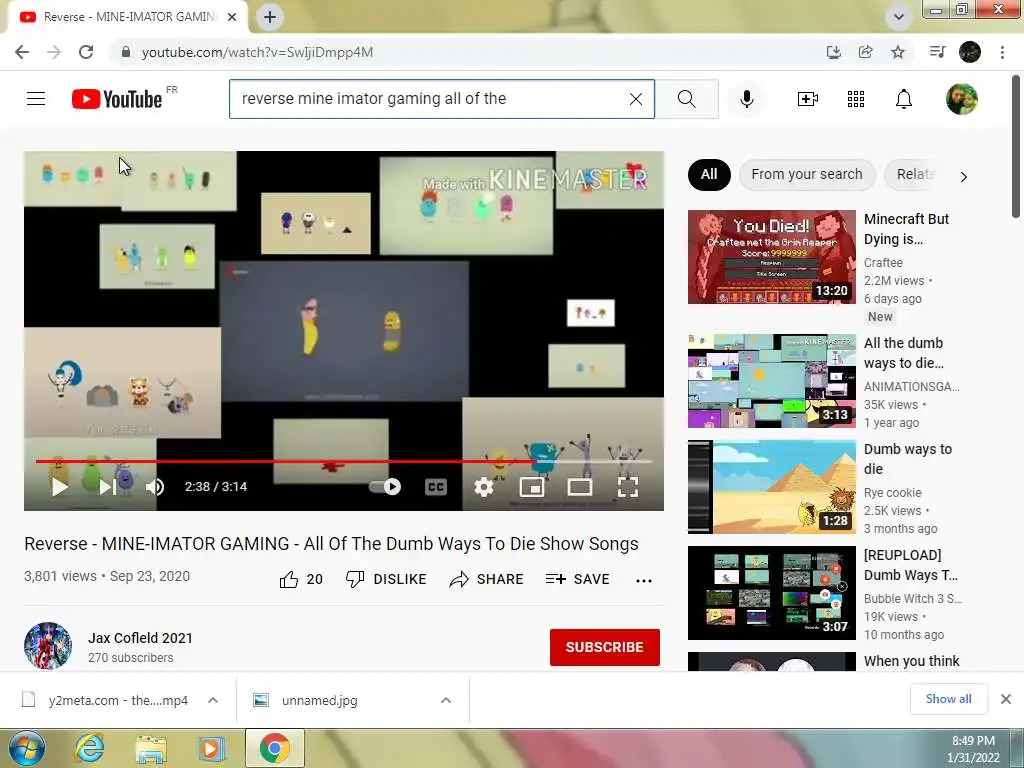Expand unnamed.jpg download options chevron

click(446, 700)
